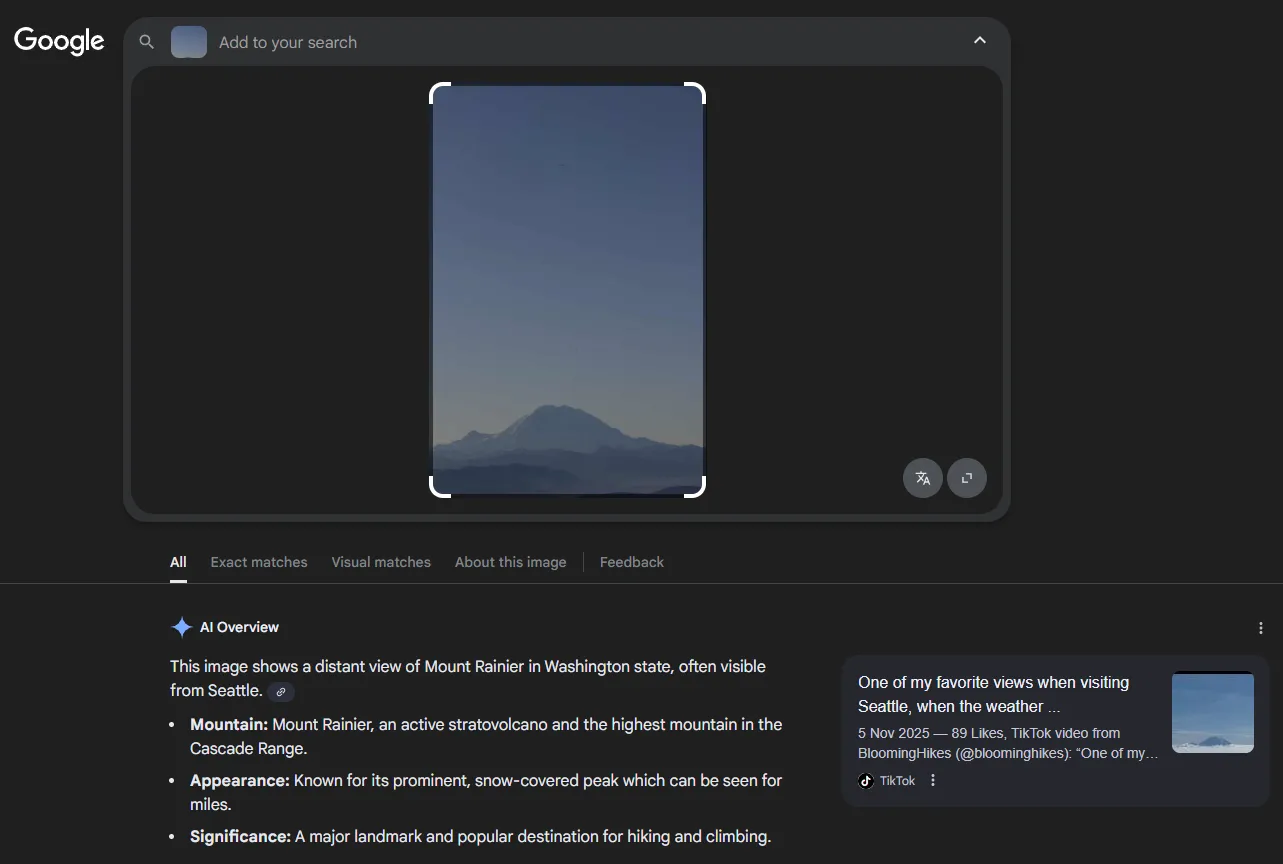Click the Feedback link
Viewport: 1283px width, 864px height.
pyautogui.click(x=632, y=562)
